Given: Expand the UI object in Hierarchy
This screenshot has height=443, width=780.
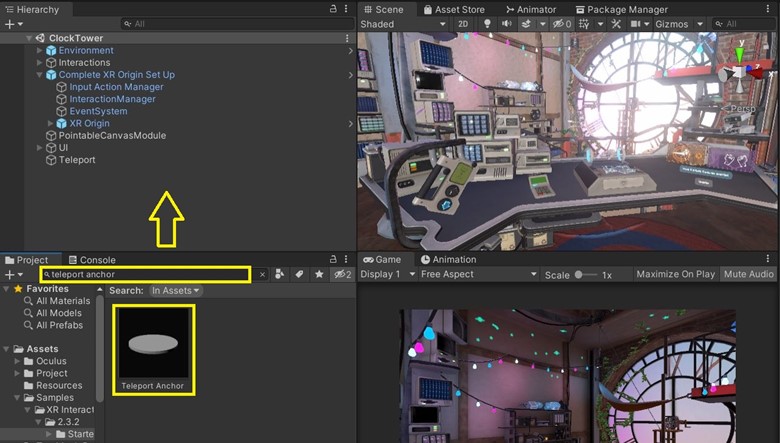Looking at the screenshot, I should 39,148.
